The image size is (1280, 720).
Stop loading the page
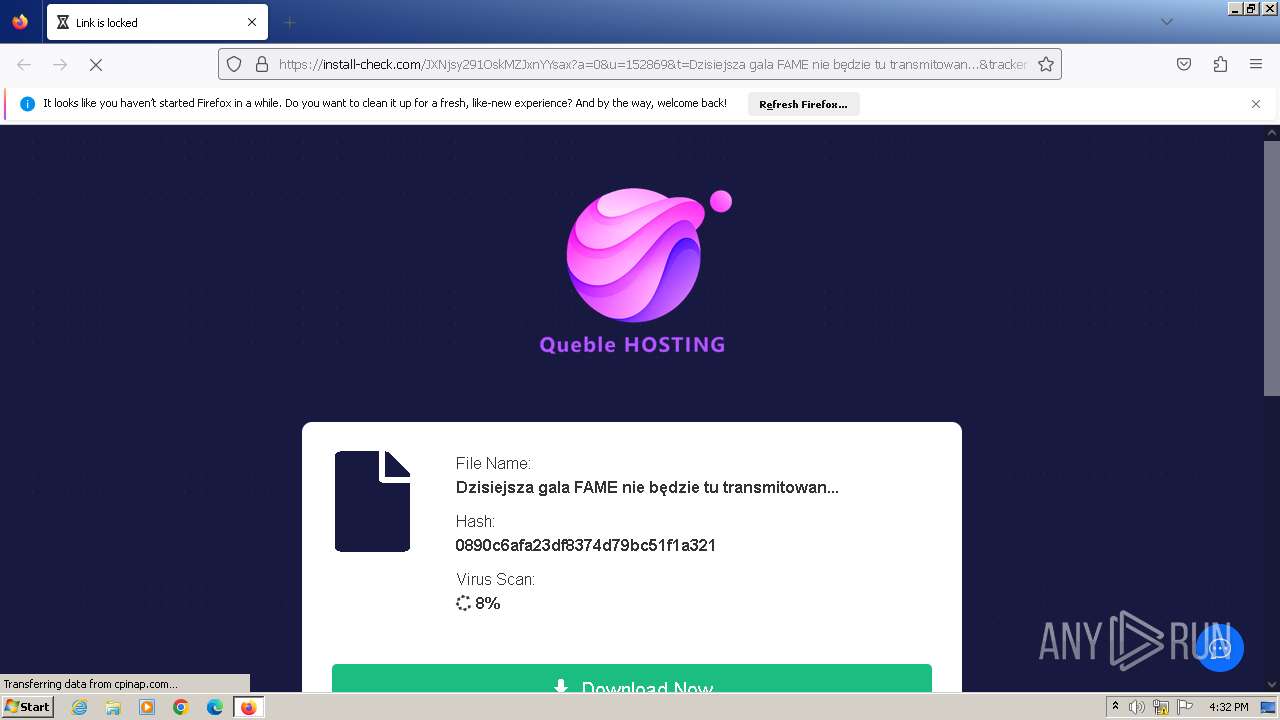pyautogui.click(x=96, y=64)
